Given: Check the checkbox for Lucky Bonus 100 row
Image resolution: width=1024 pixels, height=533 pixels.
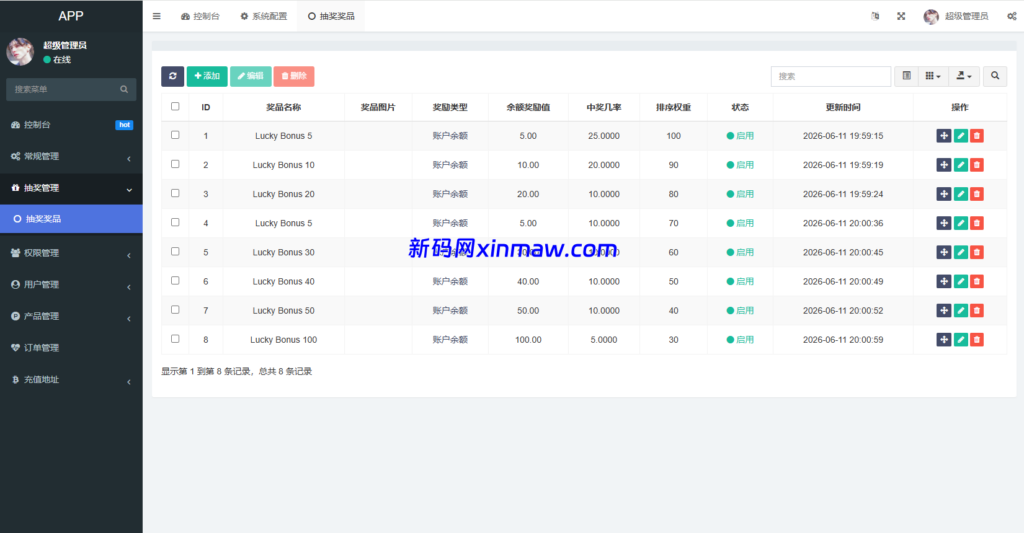Looking at the screenshot, I should (175, 338).
